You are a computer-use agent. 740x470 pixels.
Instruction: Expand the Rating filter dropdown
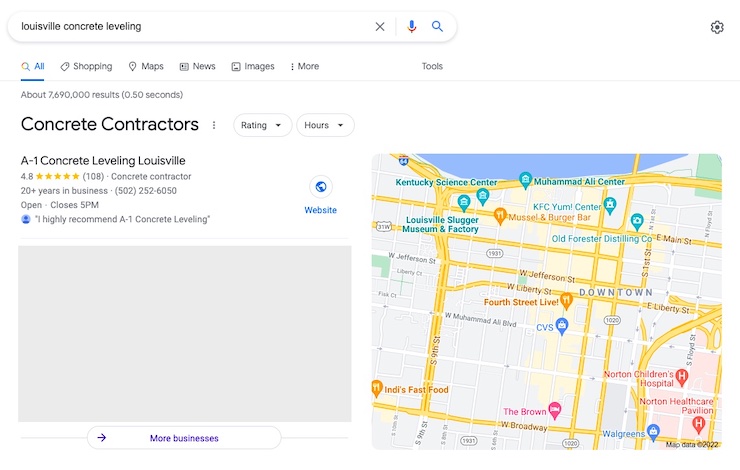click(x=262, y=125)
